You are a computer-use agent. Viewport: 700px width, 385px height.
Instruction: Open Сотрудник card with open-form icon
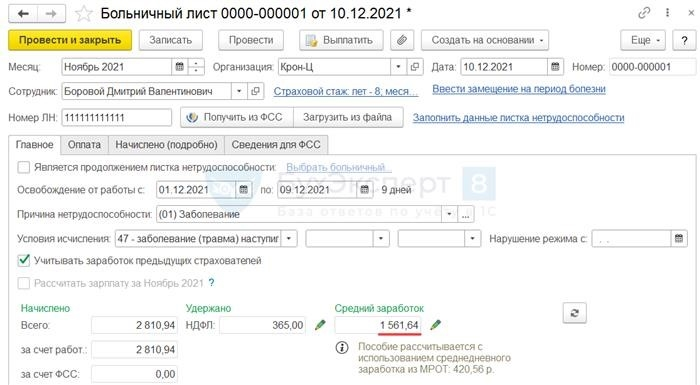255,92
